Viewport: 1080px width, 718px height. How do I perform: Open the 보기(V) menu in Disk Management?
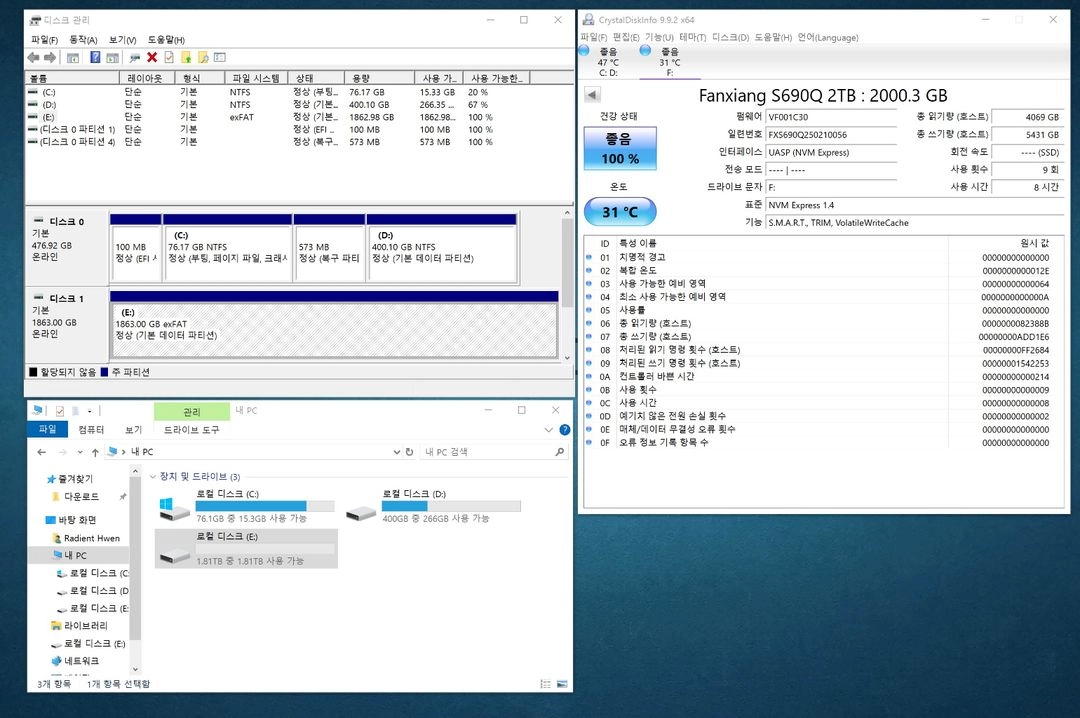click(x=122, y=39)
